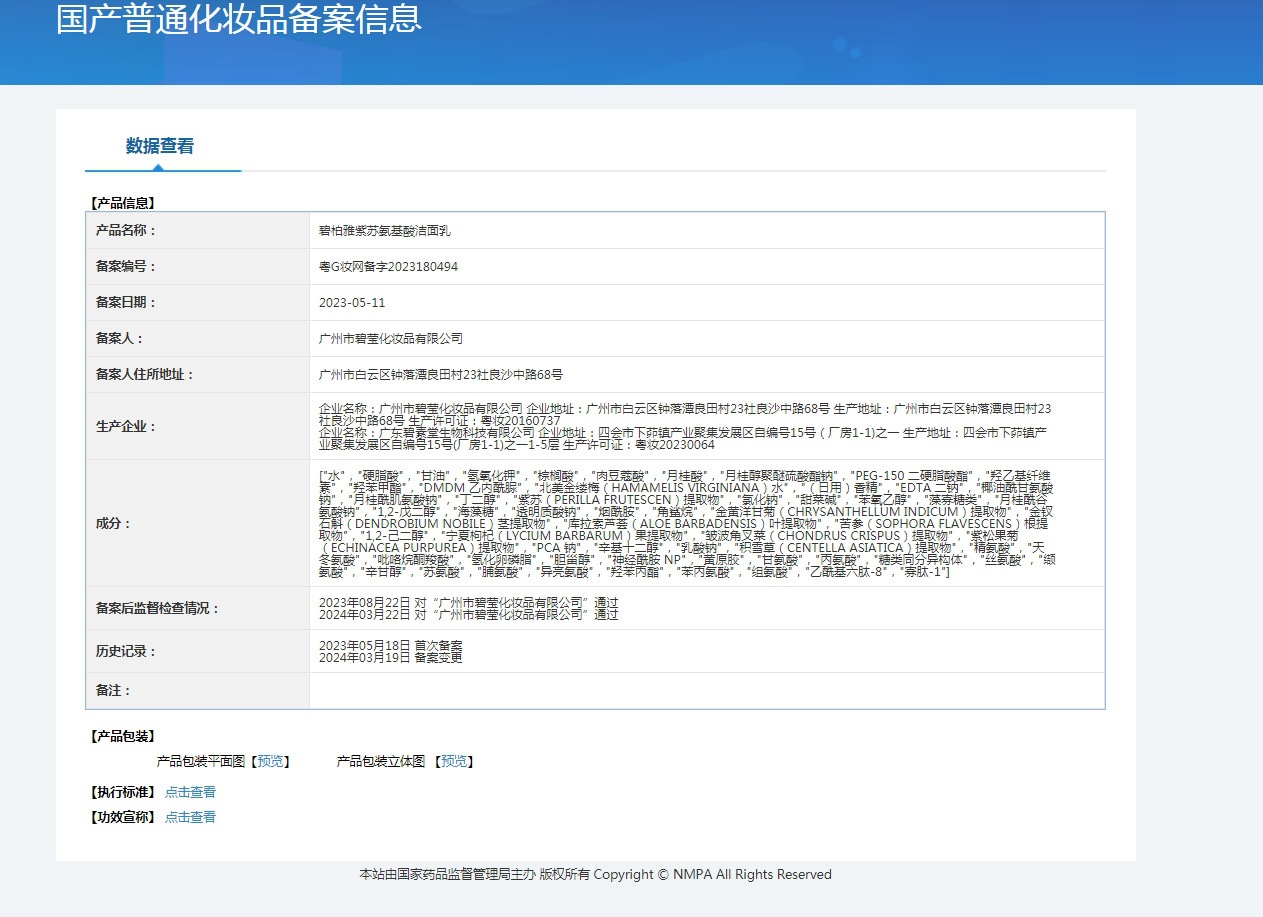1263x917 pixels.
Task: Preview the 产品包装平面图 image
Action: [270, 762]
